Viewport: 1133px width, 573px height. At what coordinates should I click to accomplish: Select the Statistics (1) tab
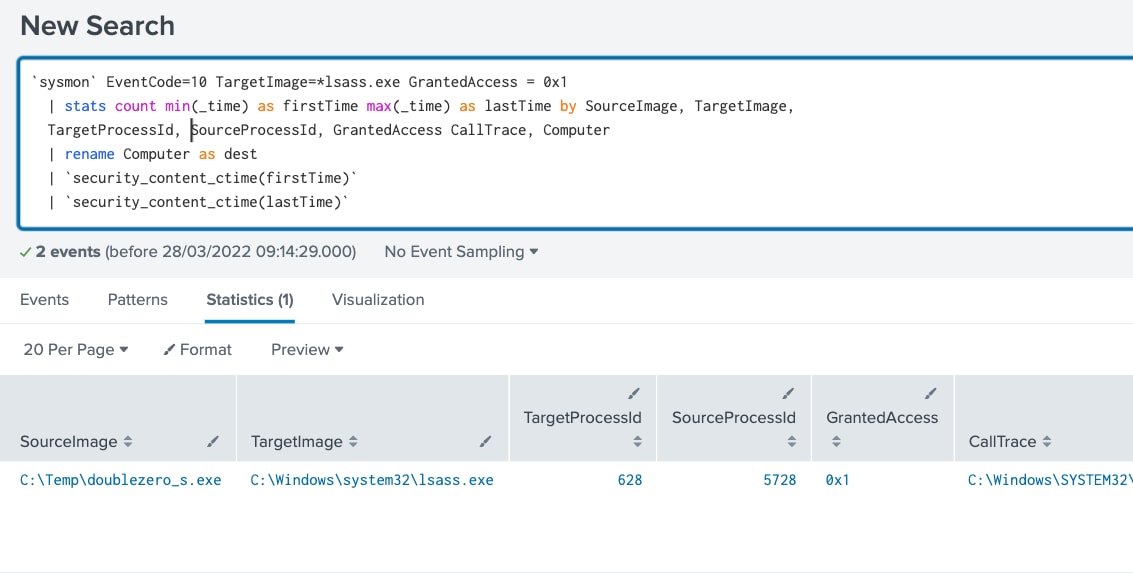click(x=250, y=300)
